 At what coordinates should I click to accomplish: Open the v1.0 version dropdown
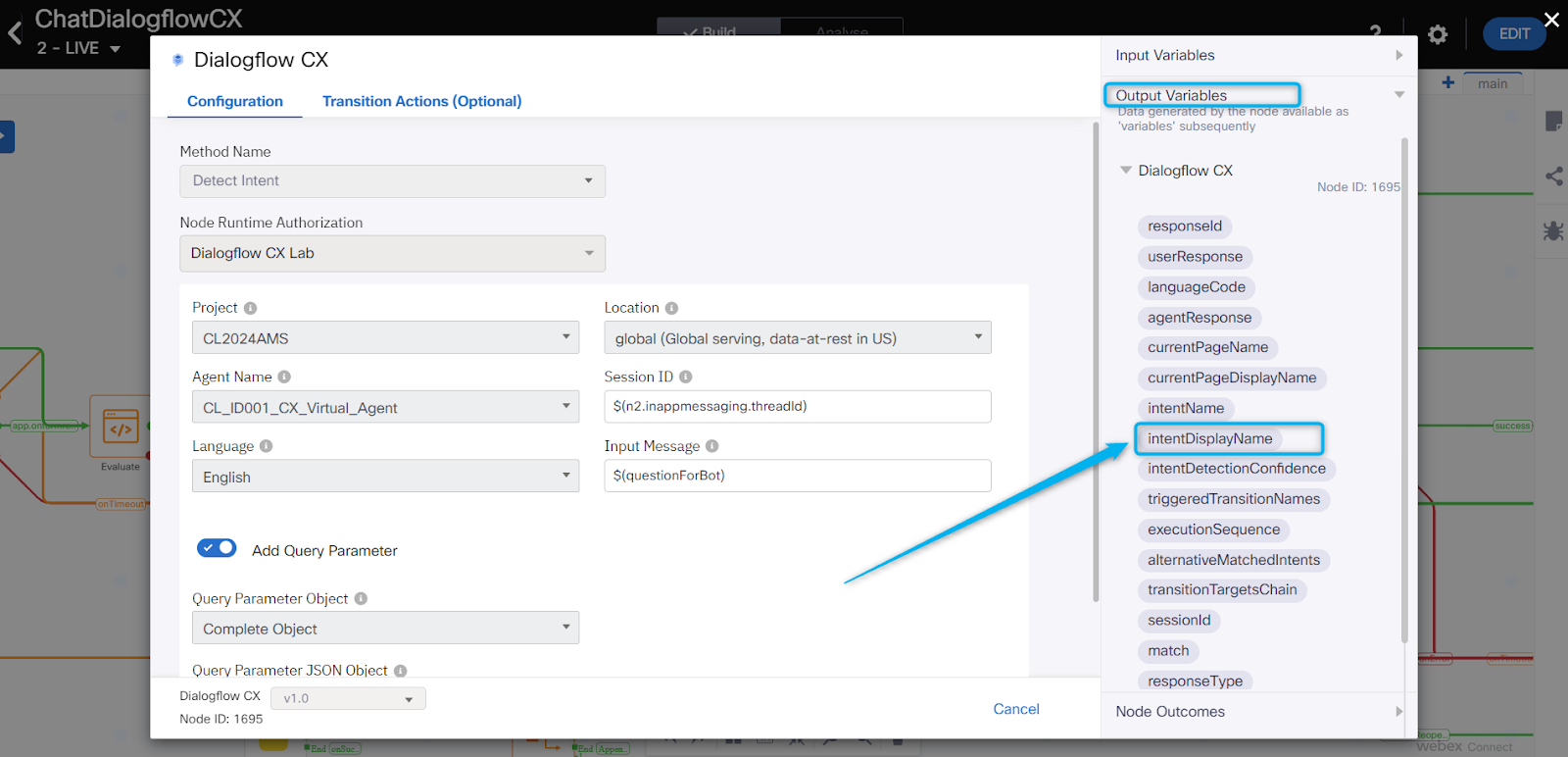(348, 698)
